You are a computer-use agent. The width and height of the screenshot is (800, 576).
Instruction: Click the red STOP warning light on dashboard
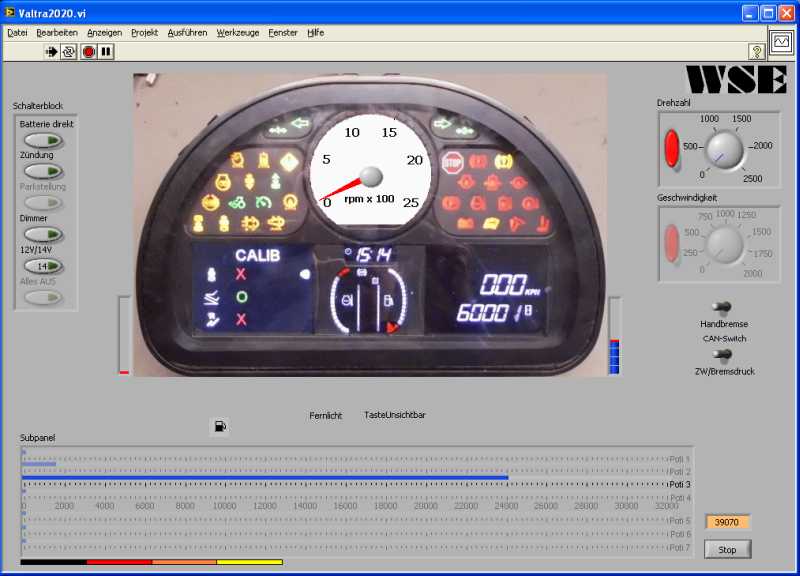[452, 163]
